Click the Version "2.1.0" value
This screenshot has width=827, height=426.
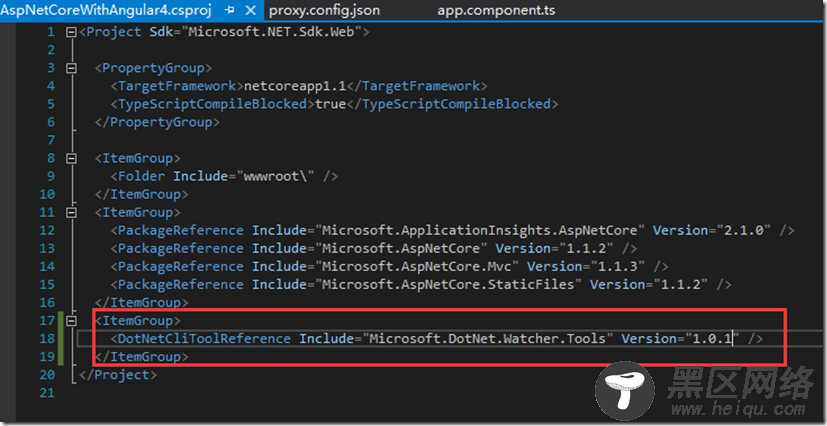coord(744,230)
